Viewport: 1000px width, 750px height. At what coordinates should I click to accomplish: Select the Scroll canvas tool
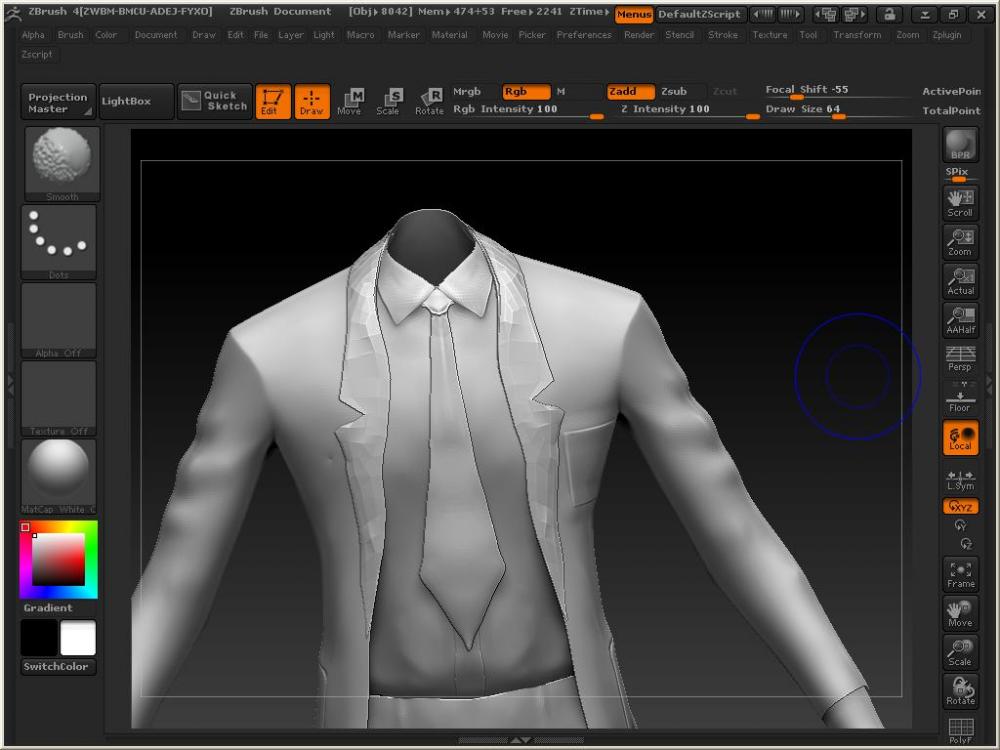(x=960, y=202)
